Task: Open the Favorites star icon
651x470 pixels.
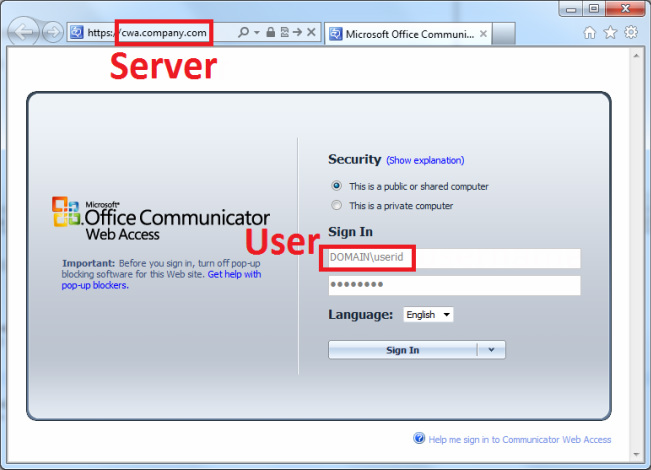Action: coord(610,32)
